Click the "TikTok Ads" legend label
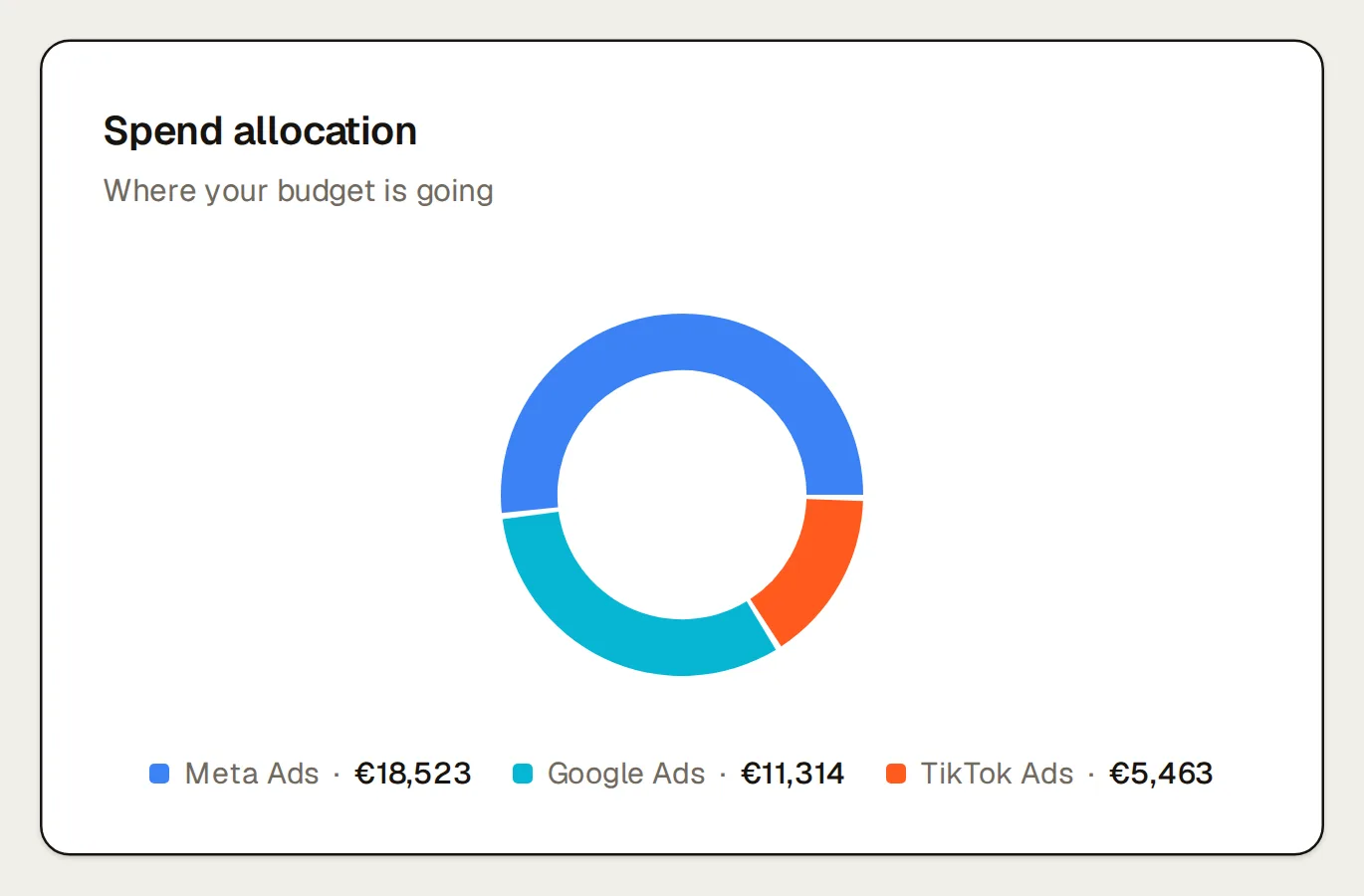Screen dimensions: 1364x896 point(998,774)
